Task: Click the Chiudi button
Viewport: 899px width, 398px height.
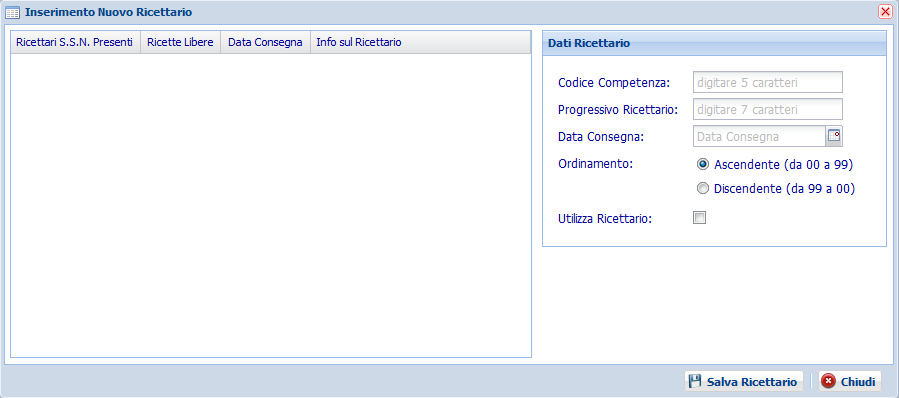Action: click(x=850, y=381)
